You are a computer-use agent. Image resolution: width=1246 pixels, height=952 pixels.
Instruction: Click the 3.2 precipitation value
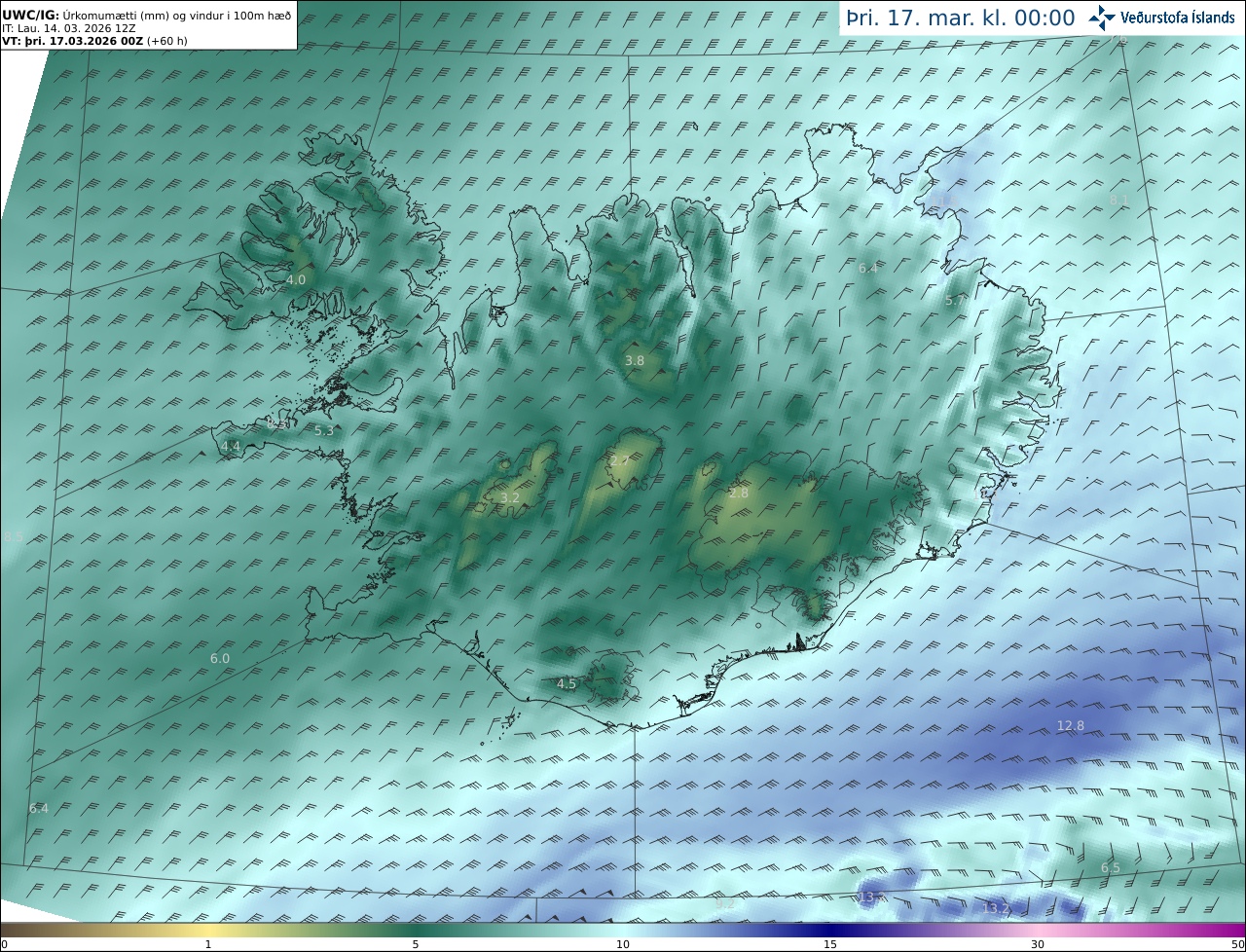pyautogui.click(x=509, y=497)
